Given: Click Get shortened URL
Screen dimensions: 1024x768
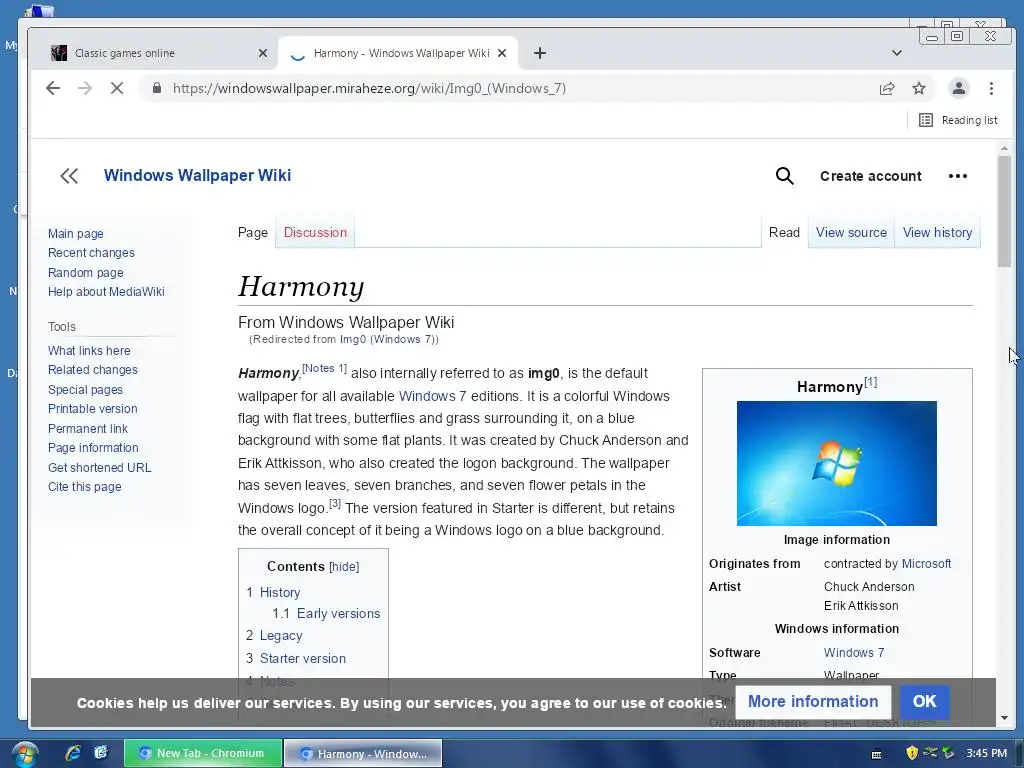Looking at the screenshot, I should coord(99,468).
